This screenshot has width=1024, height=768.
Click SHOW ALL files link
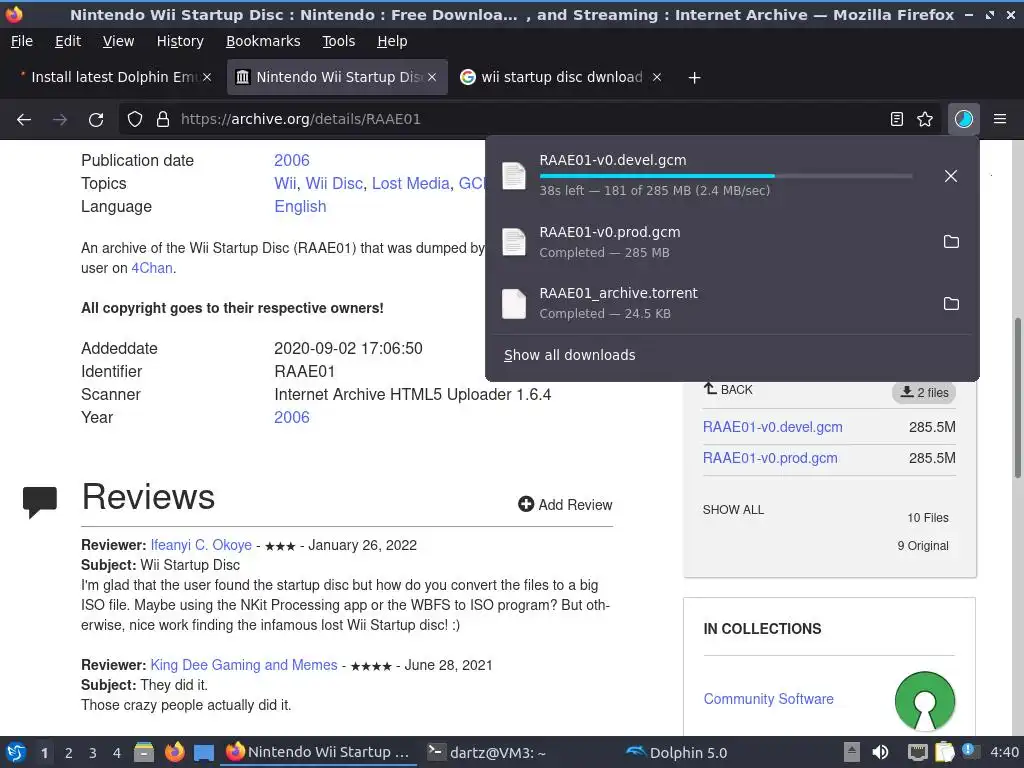tap(733, 510)
